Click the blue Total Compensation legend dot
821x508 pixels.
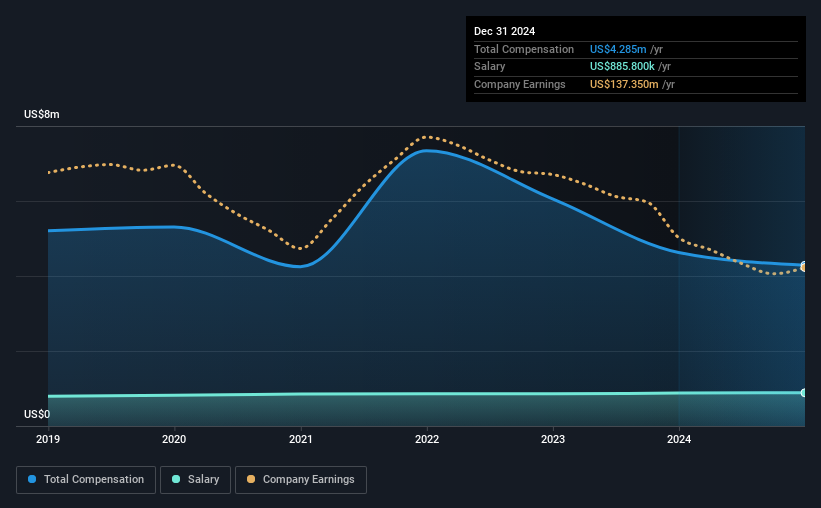pos(32,479)
